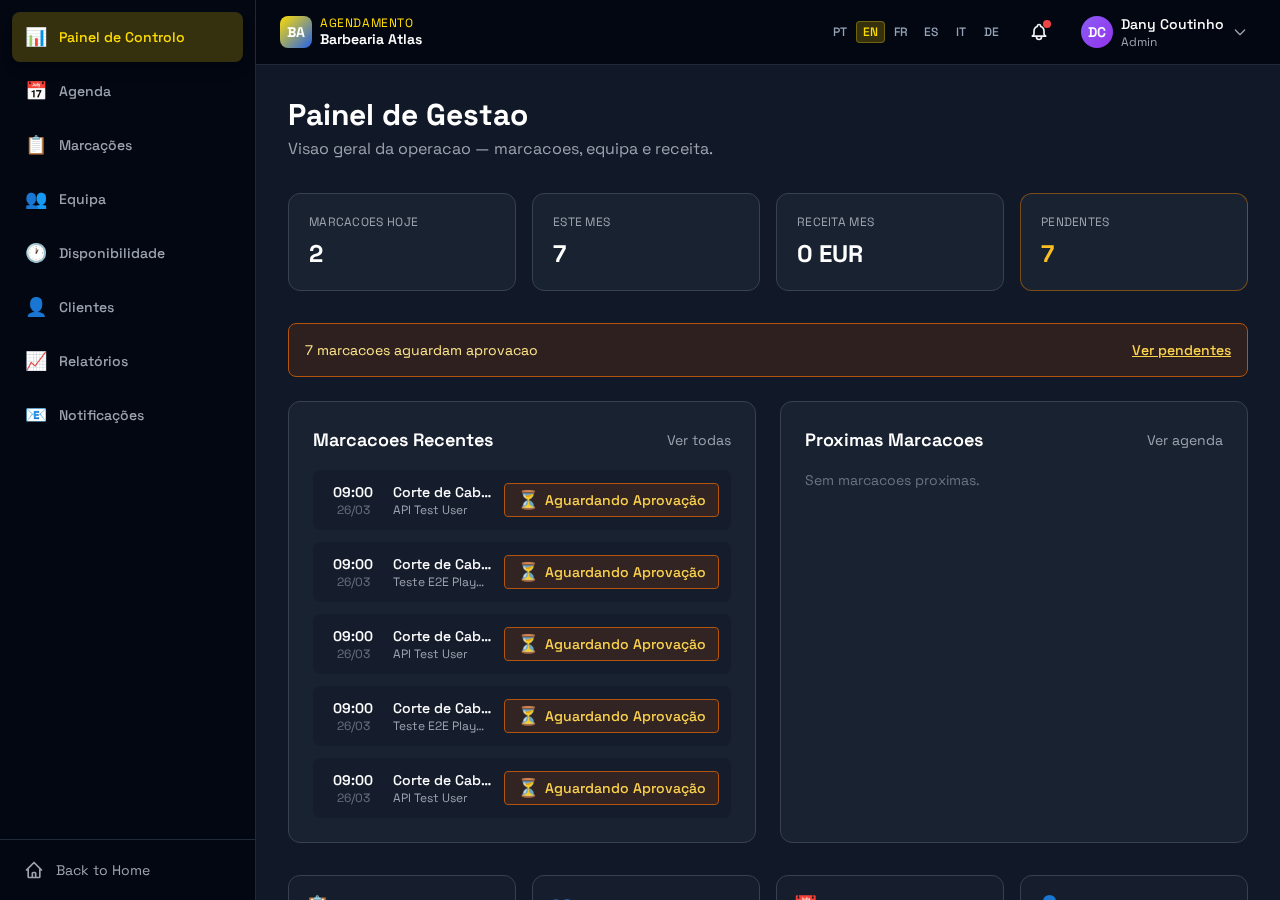Image resolution: width=1280 pixels, height=900 pixels.
Task: Select the first Teste E2E Play... booking row
Action: (522, 572)
